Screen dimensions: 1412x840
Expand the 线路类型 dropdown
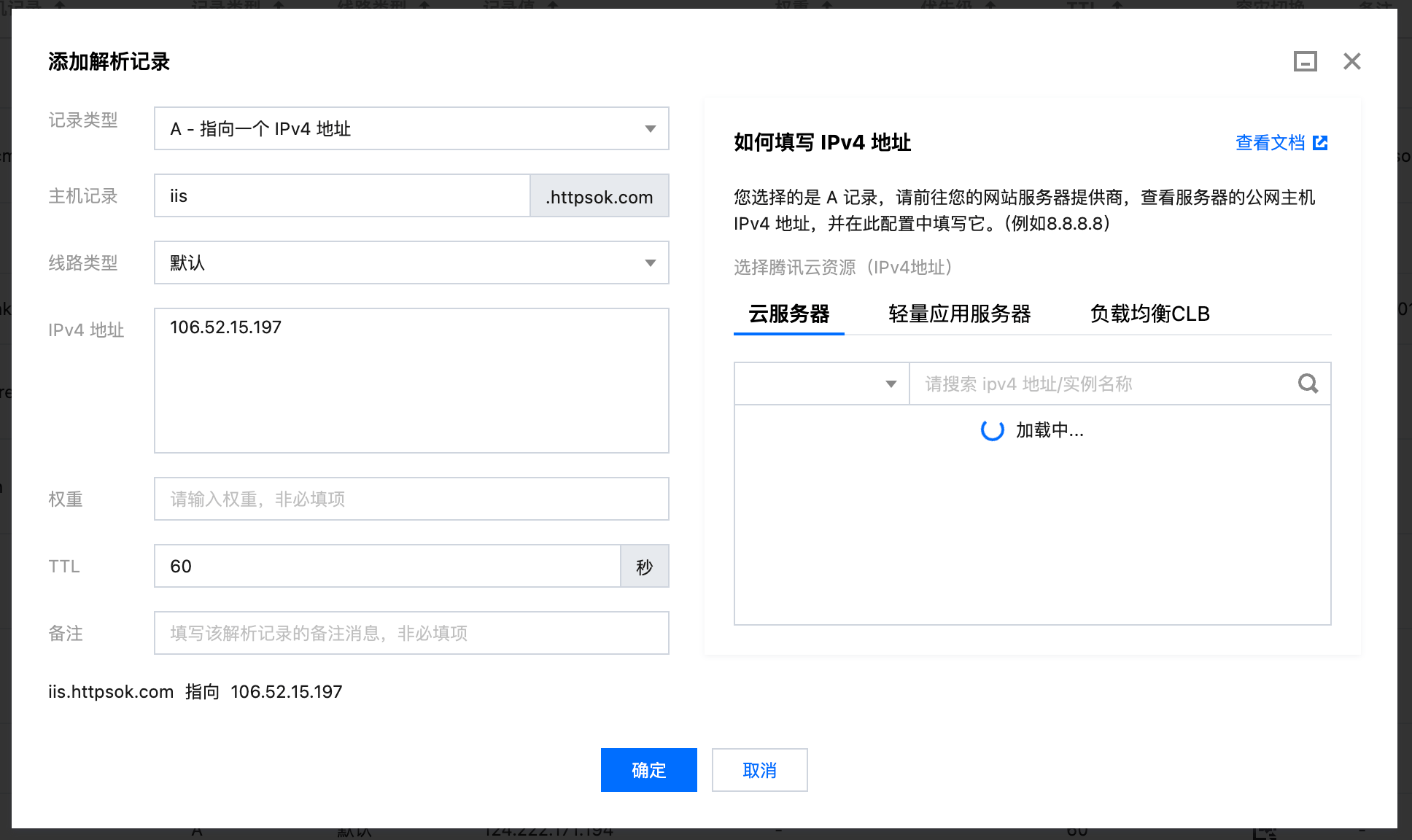coord(411,263)
